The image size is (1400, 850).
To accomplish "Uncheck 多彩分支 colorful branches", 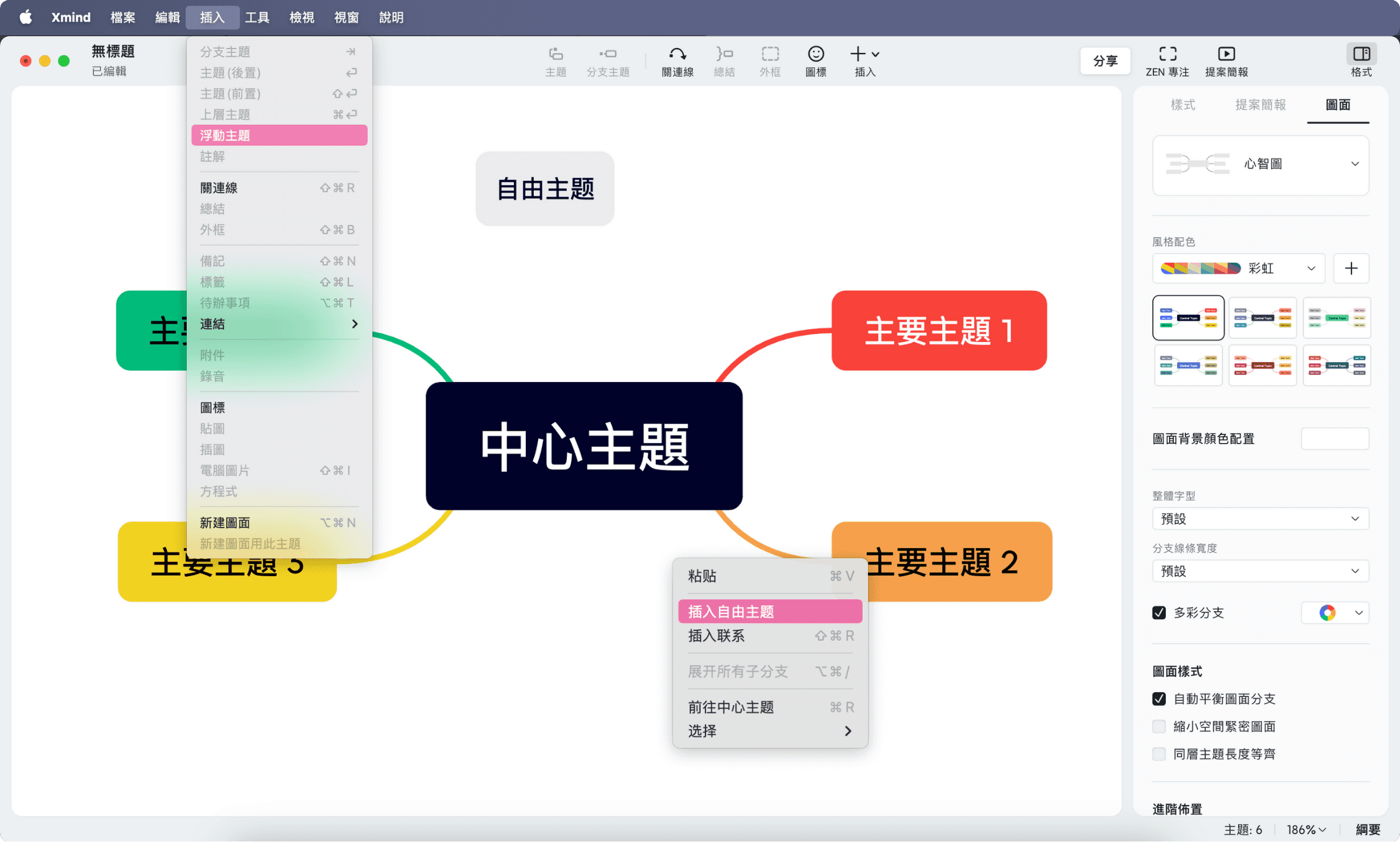I will [x=1159, y=613].
